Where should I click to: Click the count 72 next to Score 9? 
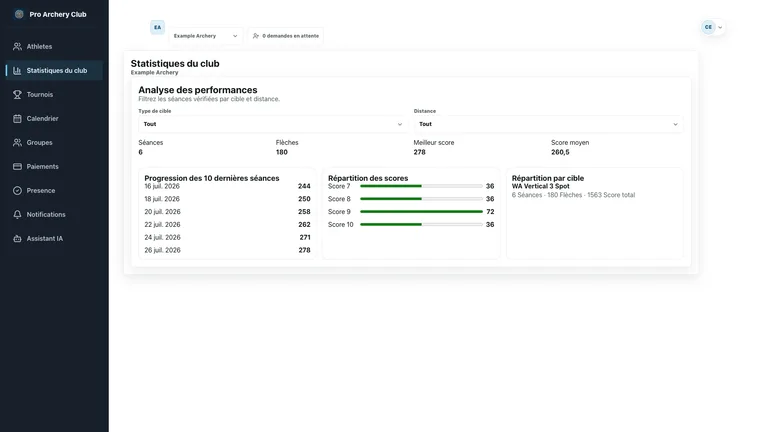pos(490,212)
